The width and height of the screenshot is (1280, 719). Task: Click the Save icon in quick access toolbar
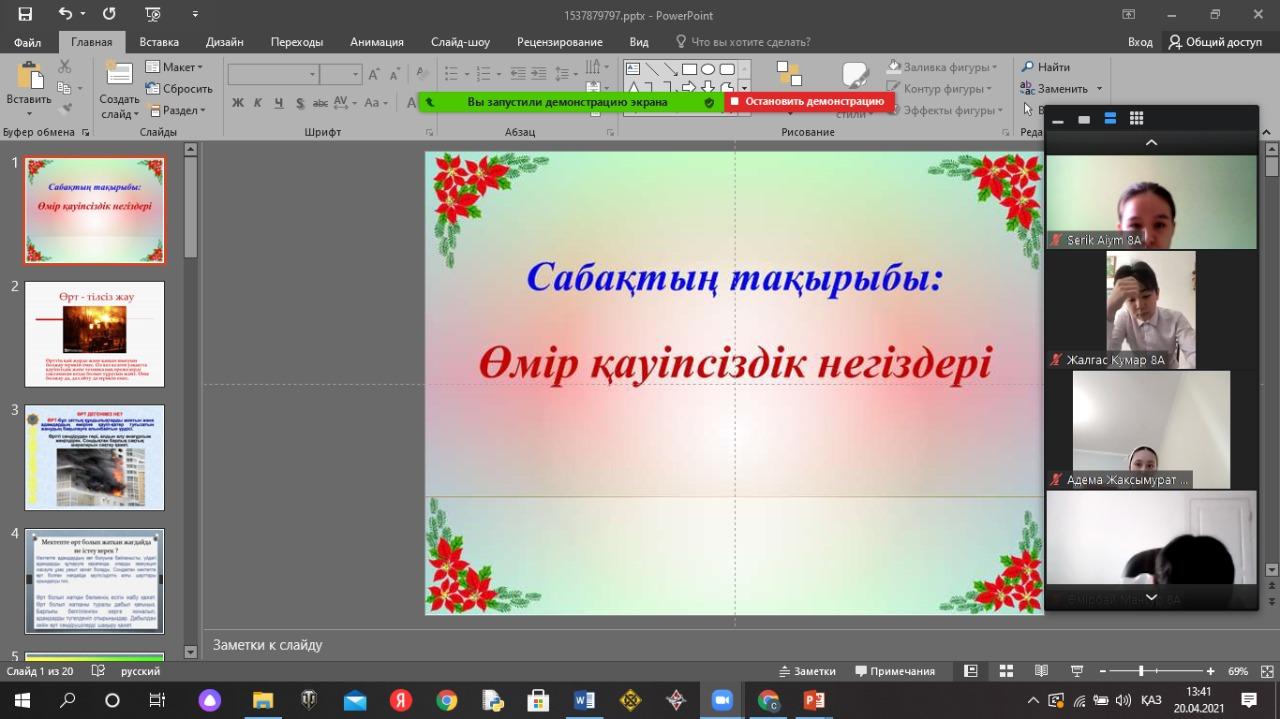tap(25, 14)
